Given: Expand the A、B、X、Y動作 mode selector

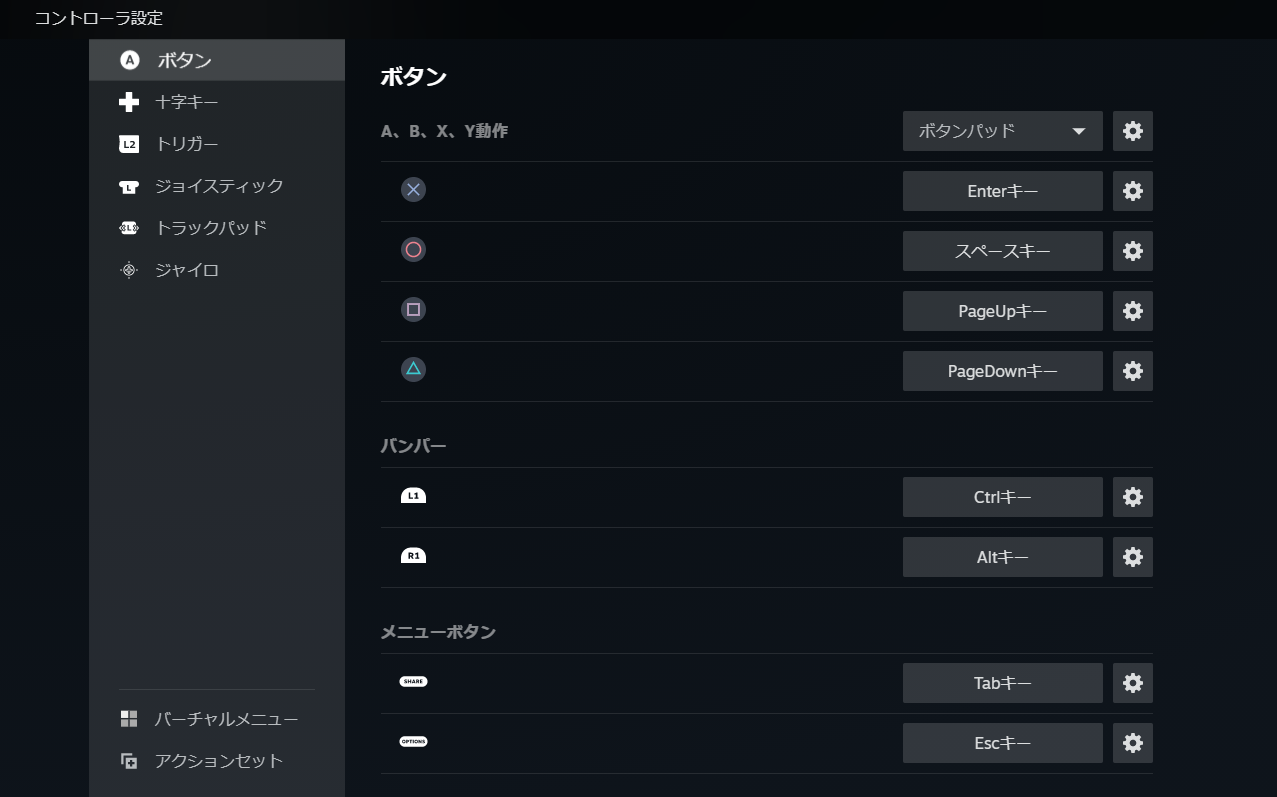Looking at the screenshot, I should [1001, 131].
